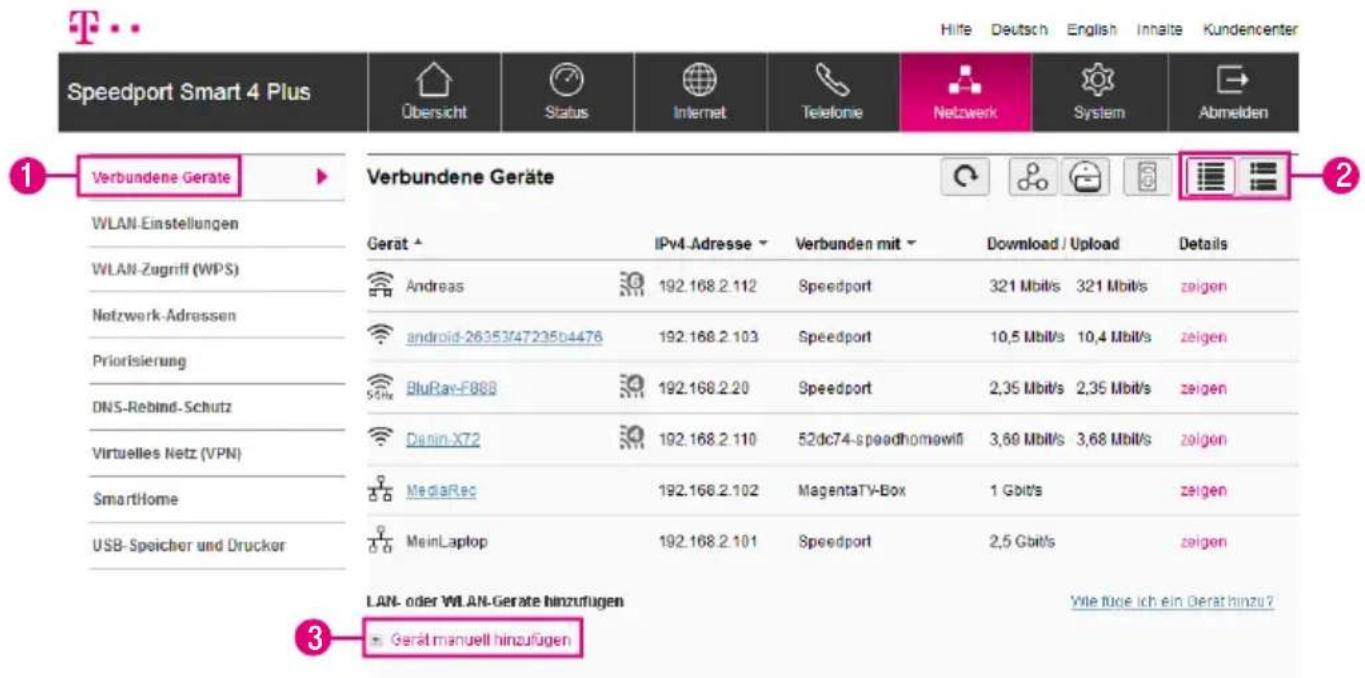Expand Gerät manuell hinzufügen

point(472,639)
